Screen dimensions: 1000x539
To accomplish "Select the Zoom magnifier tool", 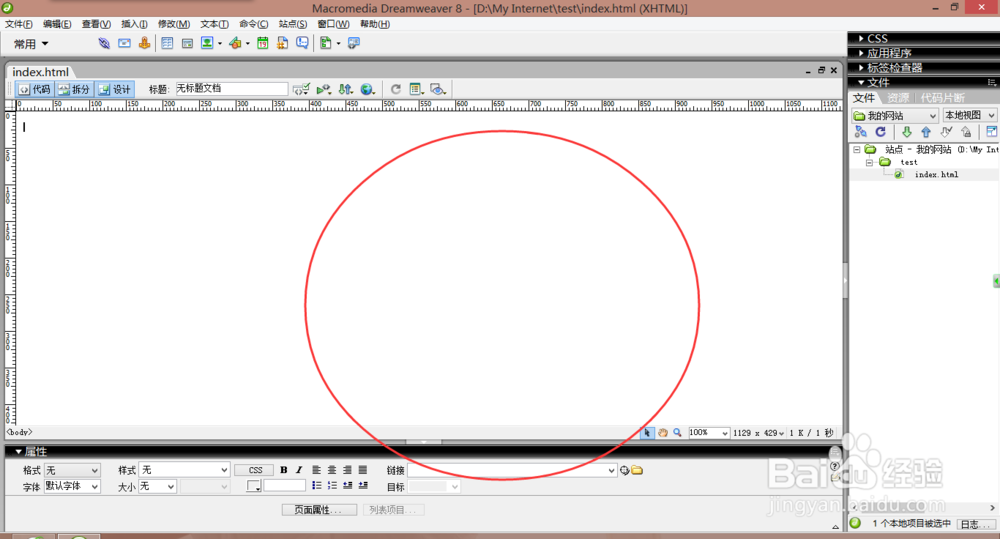I will [677, 432].
